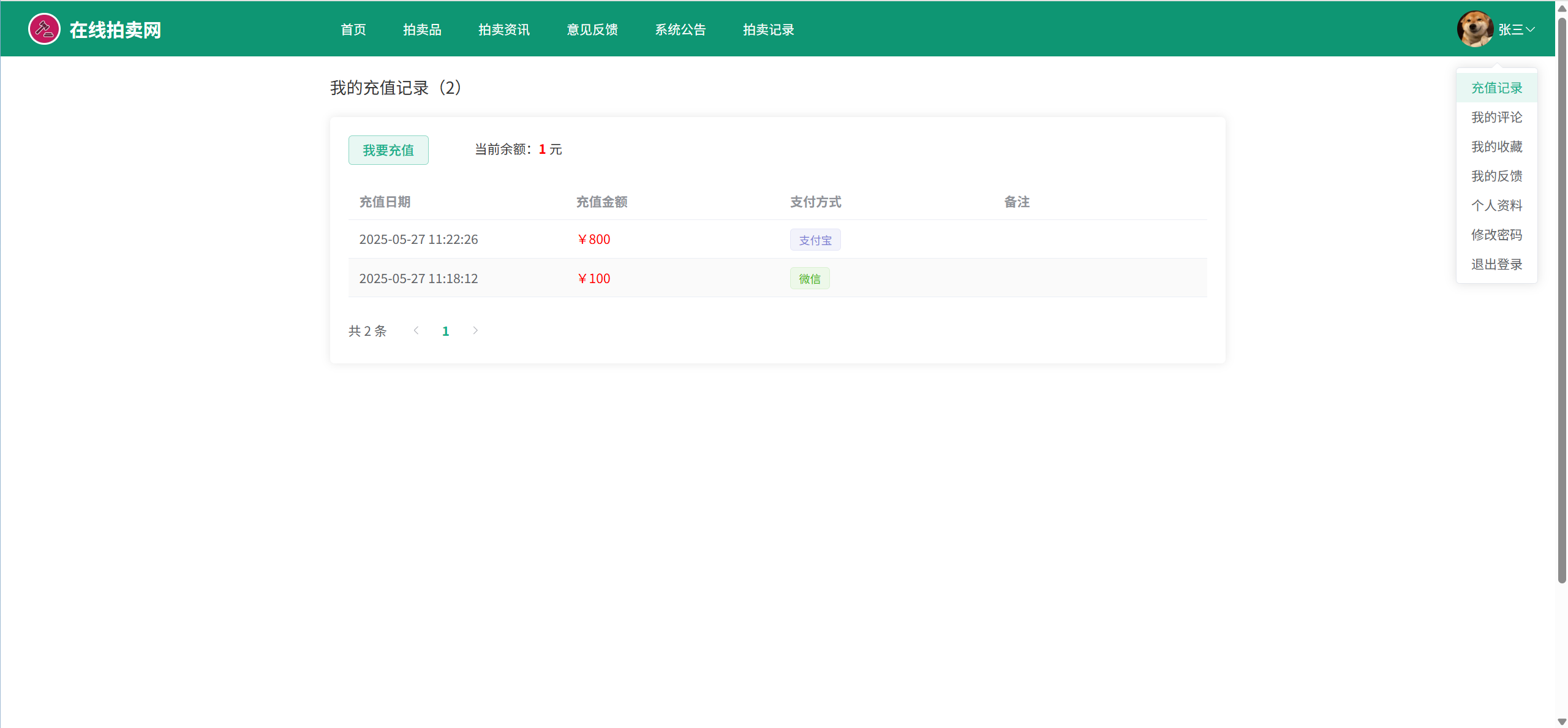
Task: Click the Shiba dog user avatar
Action: (1475, 29)
